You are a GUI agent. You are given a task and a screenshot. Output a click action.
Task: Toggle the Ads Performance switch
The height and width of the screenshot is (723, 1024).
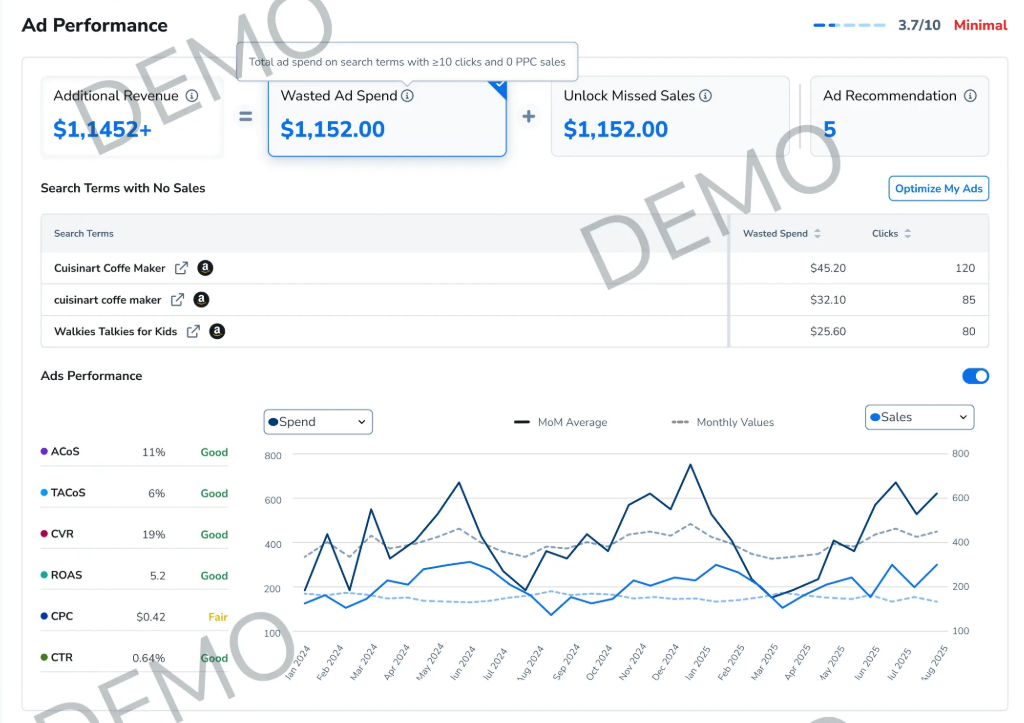(975, 376)
